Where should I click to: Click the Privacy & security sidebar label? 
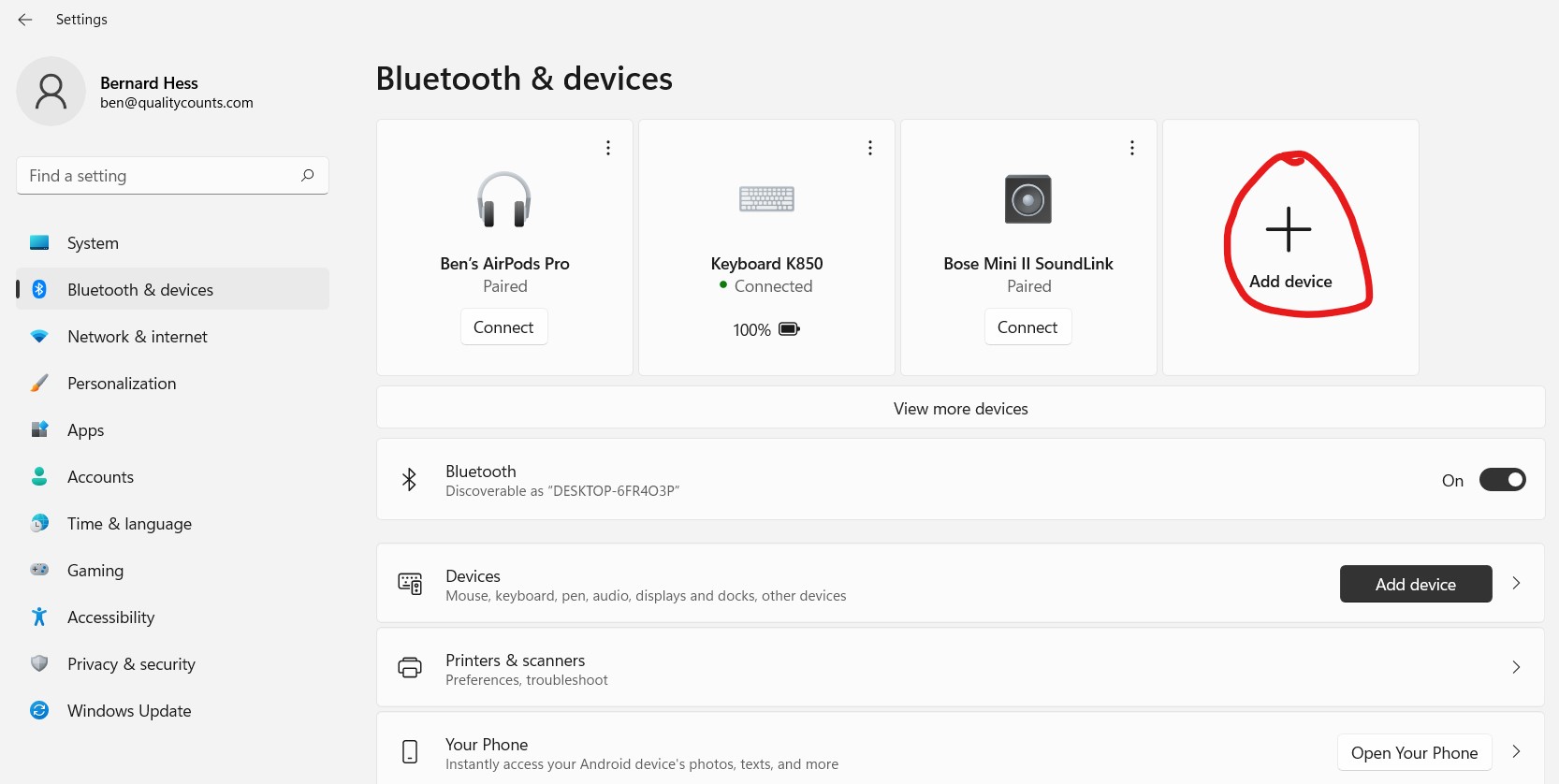[131, 664]
